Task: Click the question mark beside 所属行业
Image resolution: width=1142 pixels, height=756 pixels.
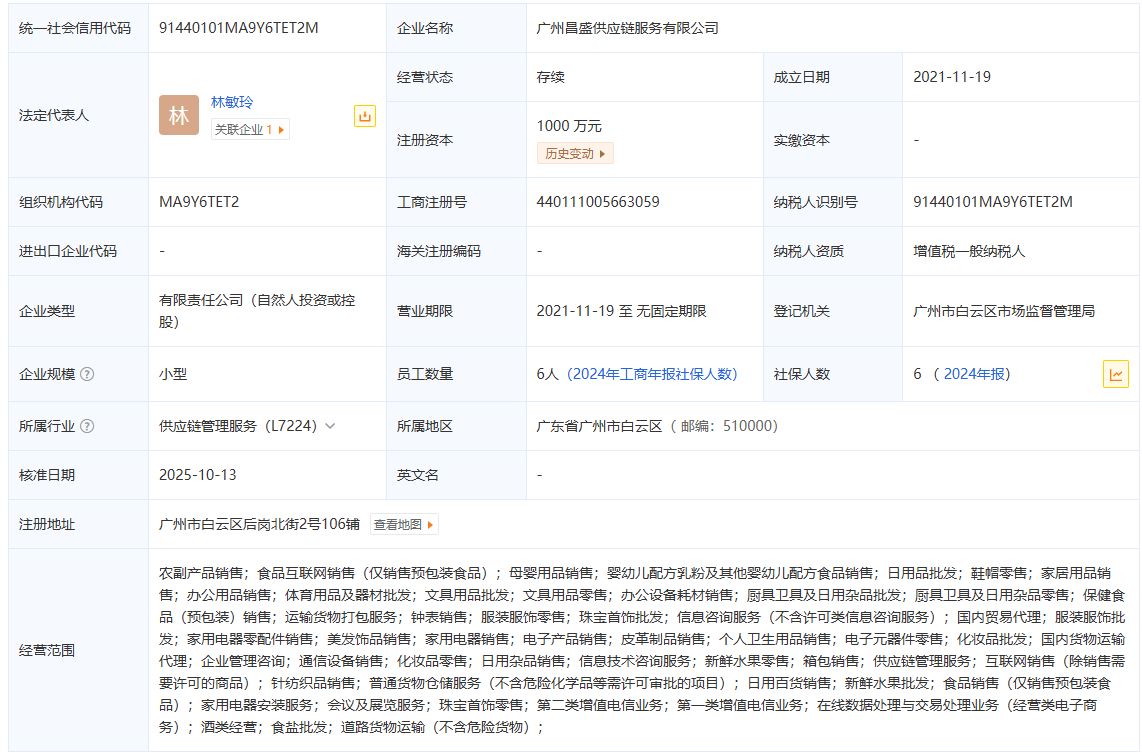Action: [x=87, y=426]
